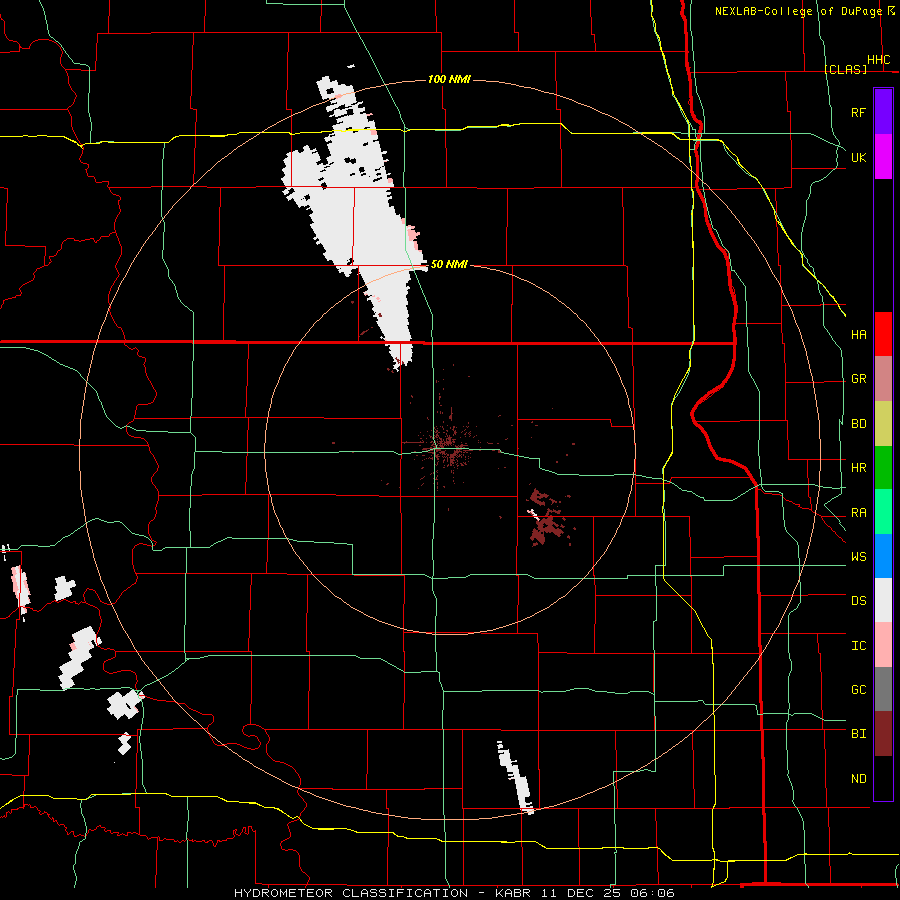Image resolution: width=900 pixels, height=900 pixels.
Task: Click the ND legend label
Action: coord(858,779)
